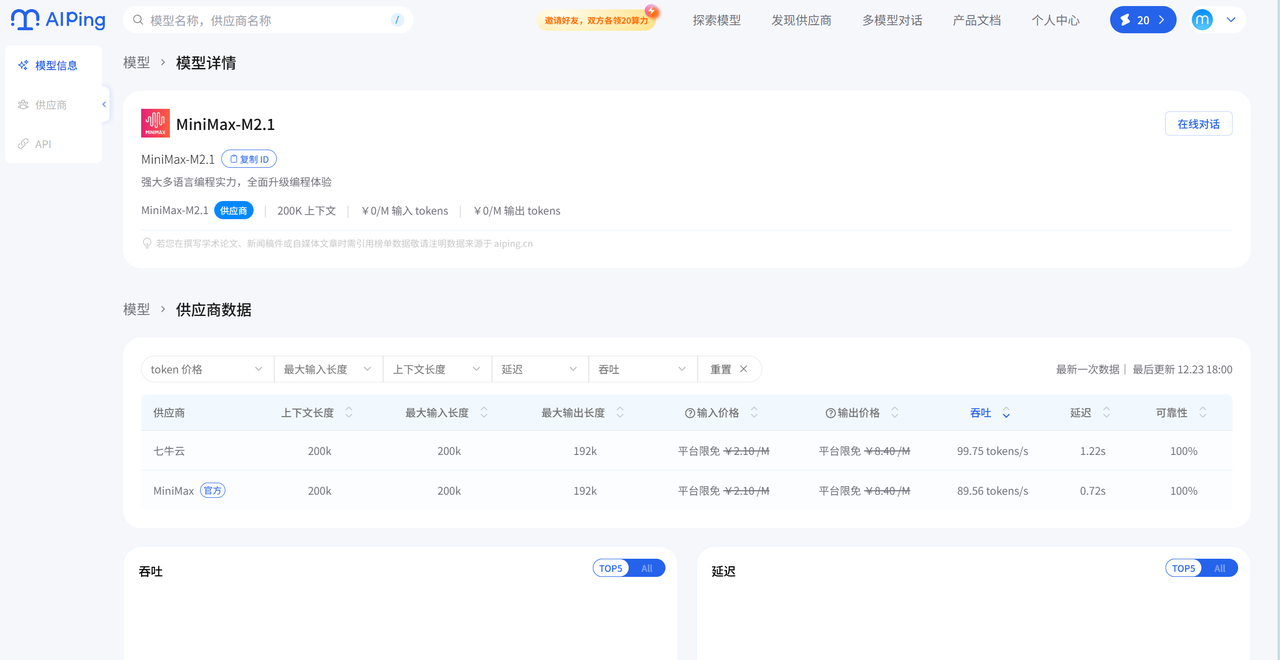This screenshot has height=660, width=1280.
Task: Collapse the sidebar with the left chevron
Action: click(104, 104)
